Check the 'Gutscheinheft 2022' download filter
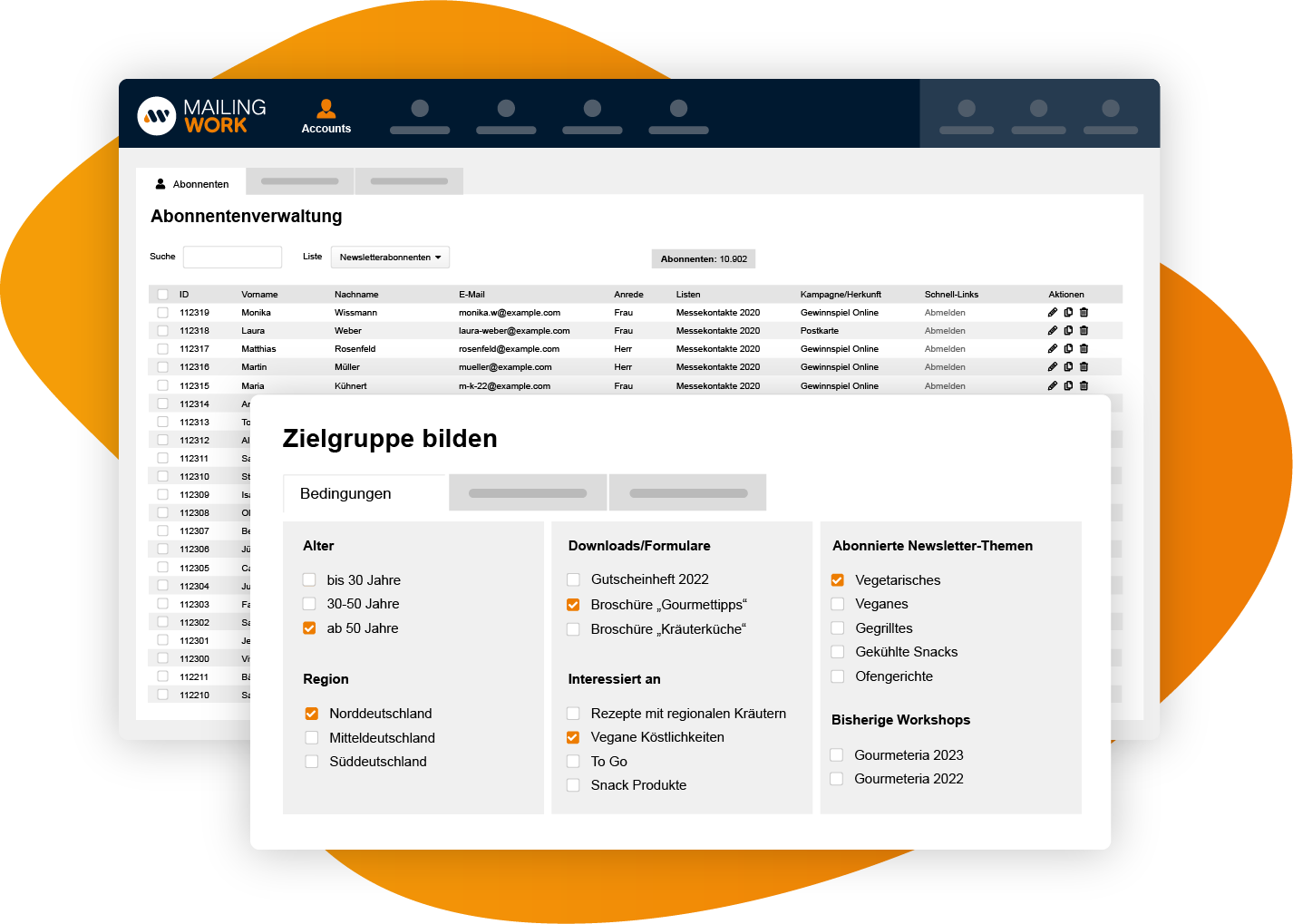 click(x=572, y=579)
